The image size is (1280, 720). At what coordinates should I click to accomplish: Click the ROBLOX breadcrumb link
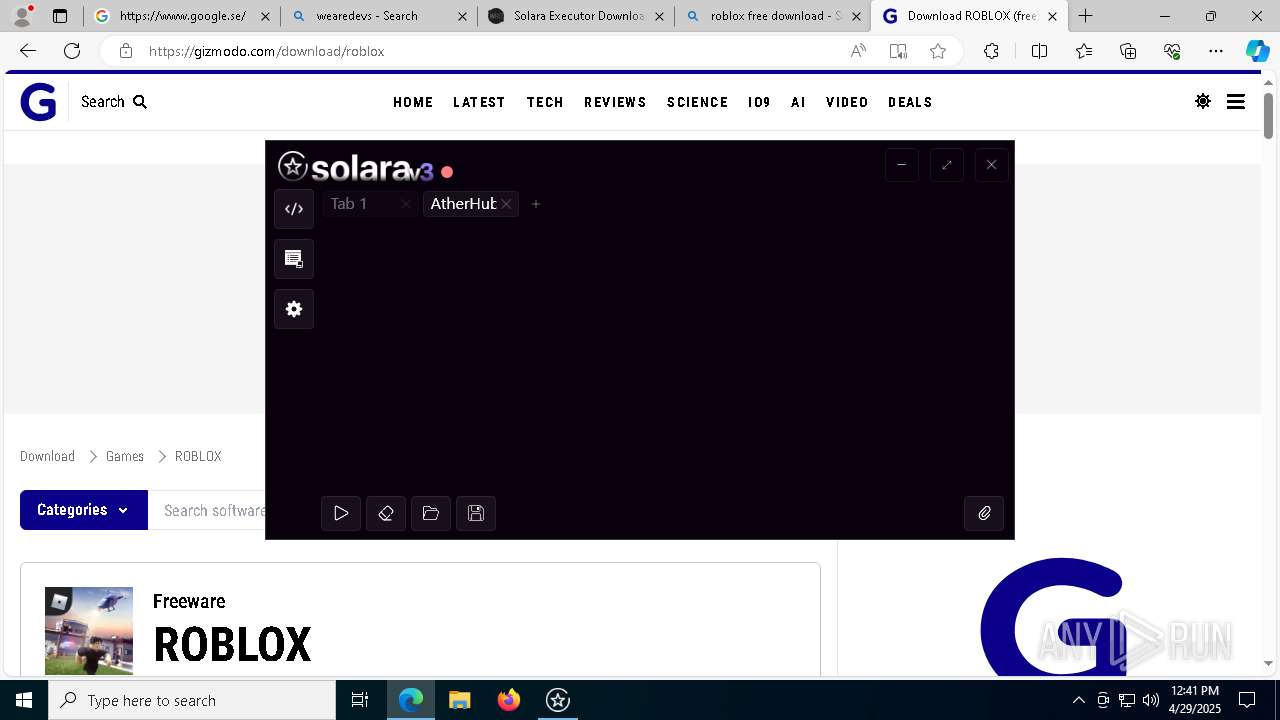tap(198, 456)
